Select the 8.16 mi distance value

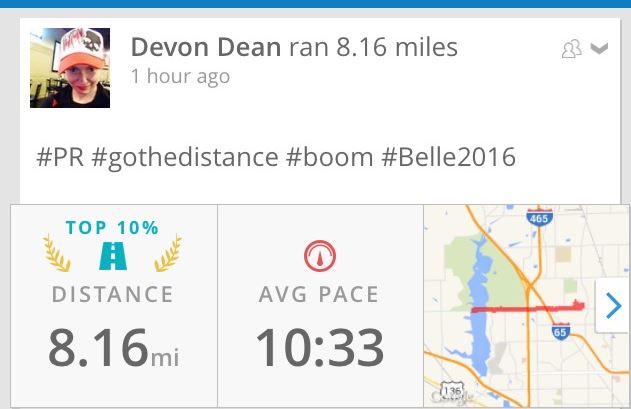tap(113, 347)
